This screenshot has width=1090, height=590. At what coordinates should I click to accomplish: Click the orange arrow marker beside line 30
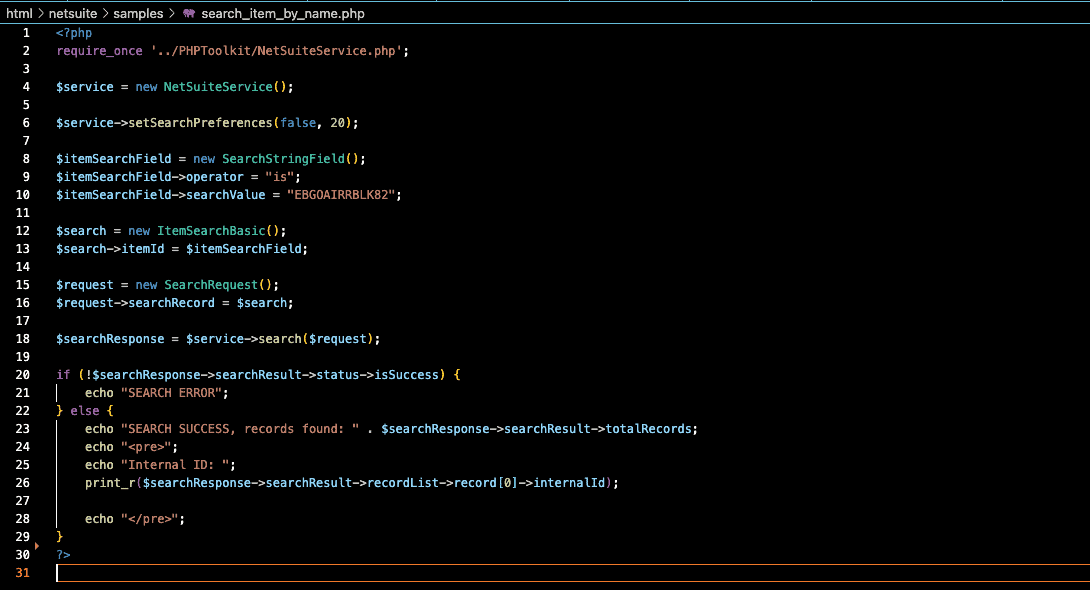(38, 546)
